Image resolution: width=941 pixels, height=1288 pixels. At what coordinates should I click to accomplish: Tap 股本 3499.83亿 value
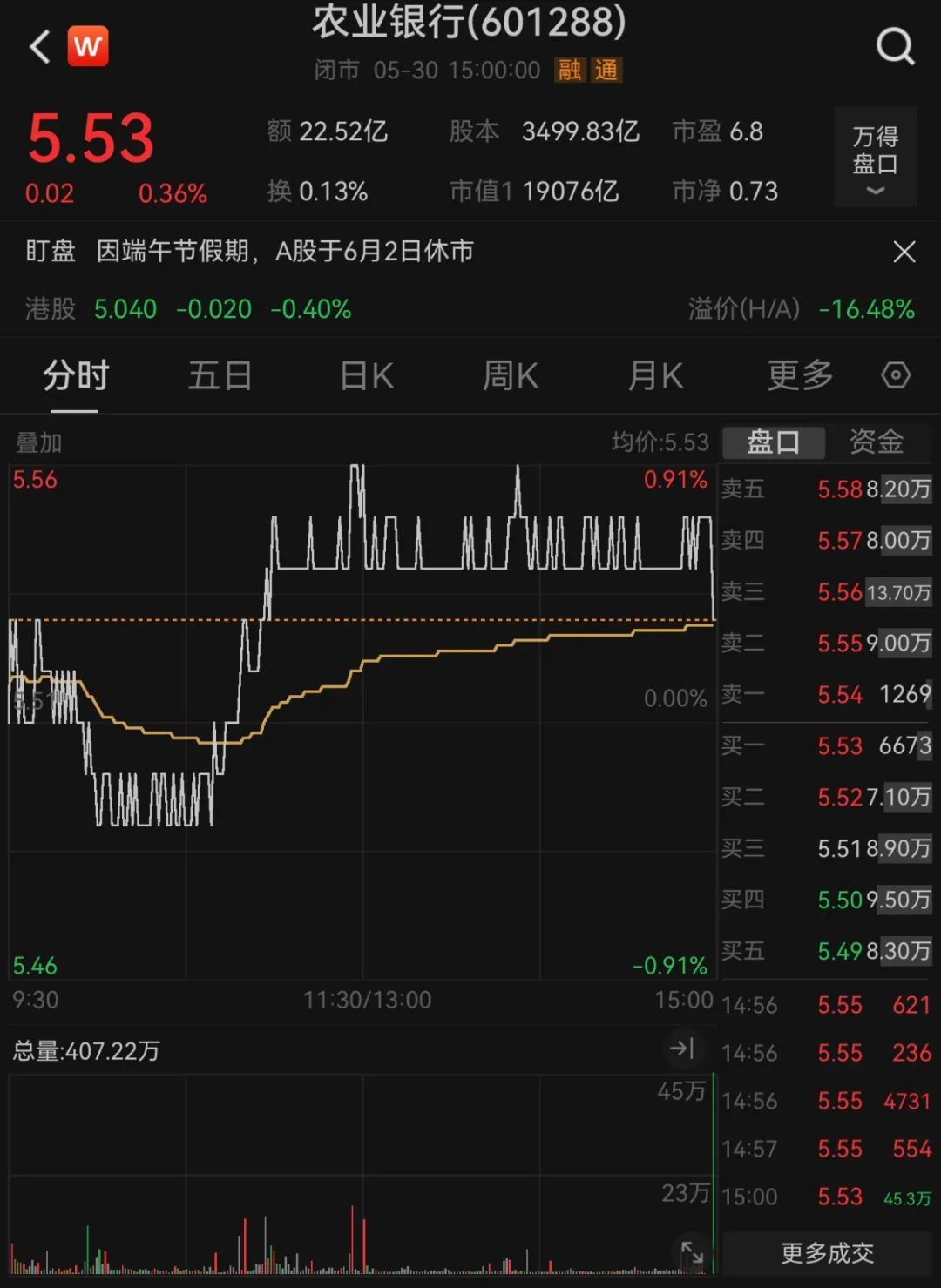545,131
